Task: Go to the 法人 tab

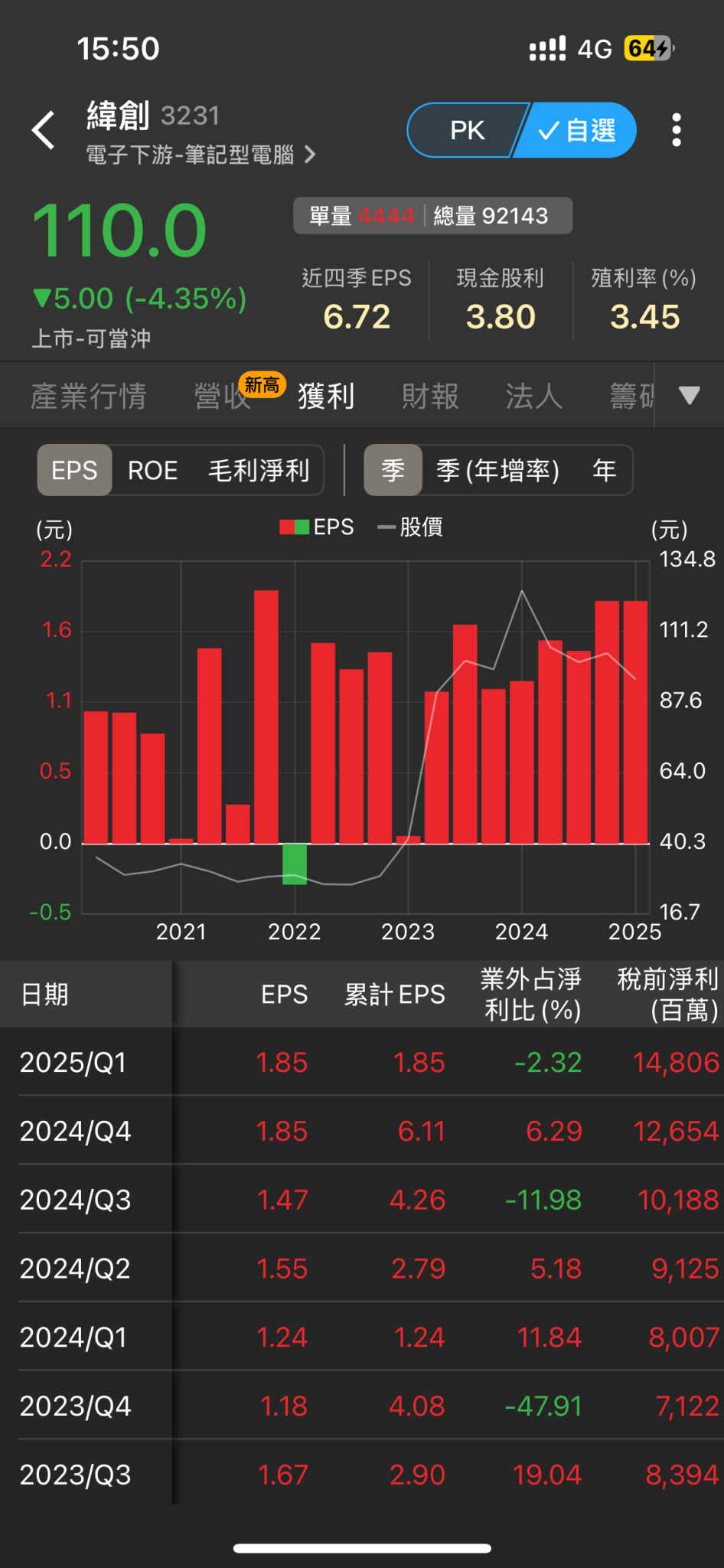Action: pyautogui.click(x=534, y=396)
